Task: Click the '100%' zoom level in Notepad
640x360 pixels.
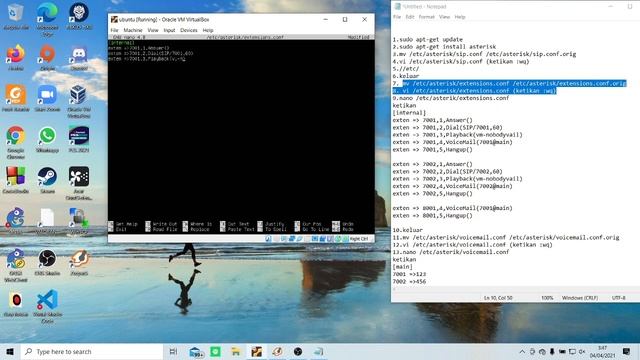Action: click(547, 298)
